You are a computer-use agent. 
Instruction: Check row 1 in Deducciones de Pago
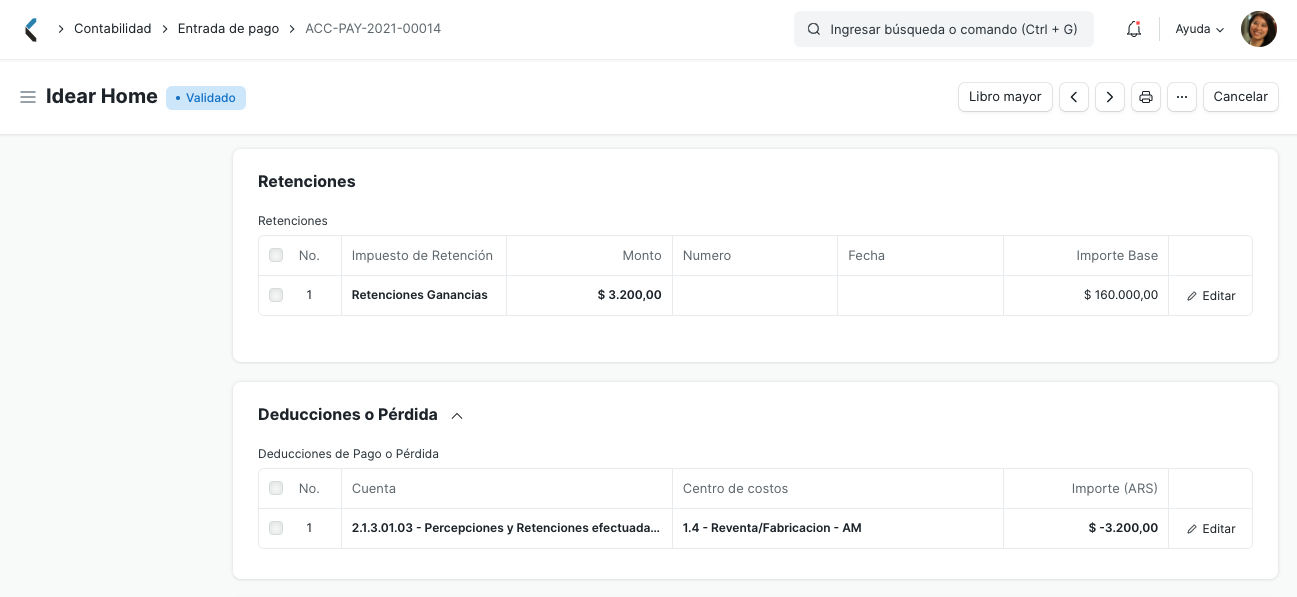tap(276, 528)
